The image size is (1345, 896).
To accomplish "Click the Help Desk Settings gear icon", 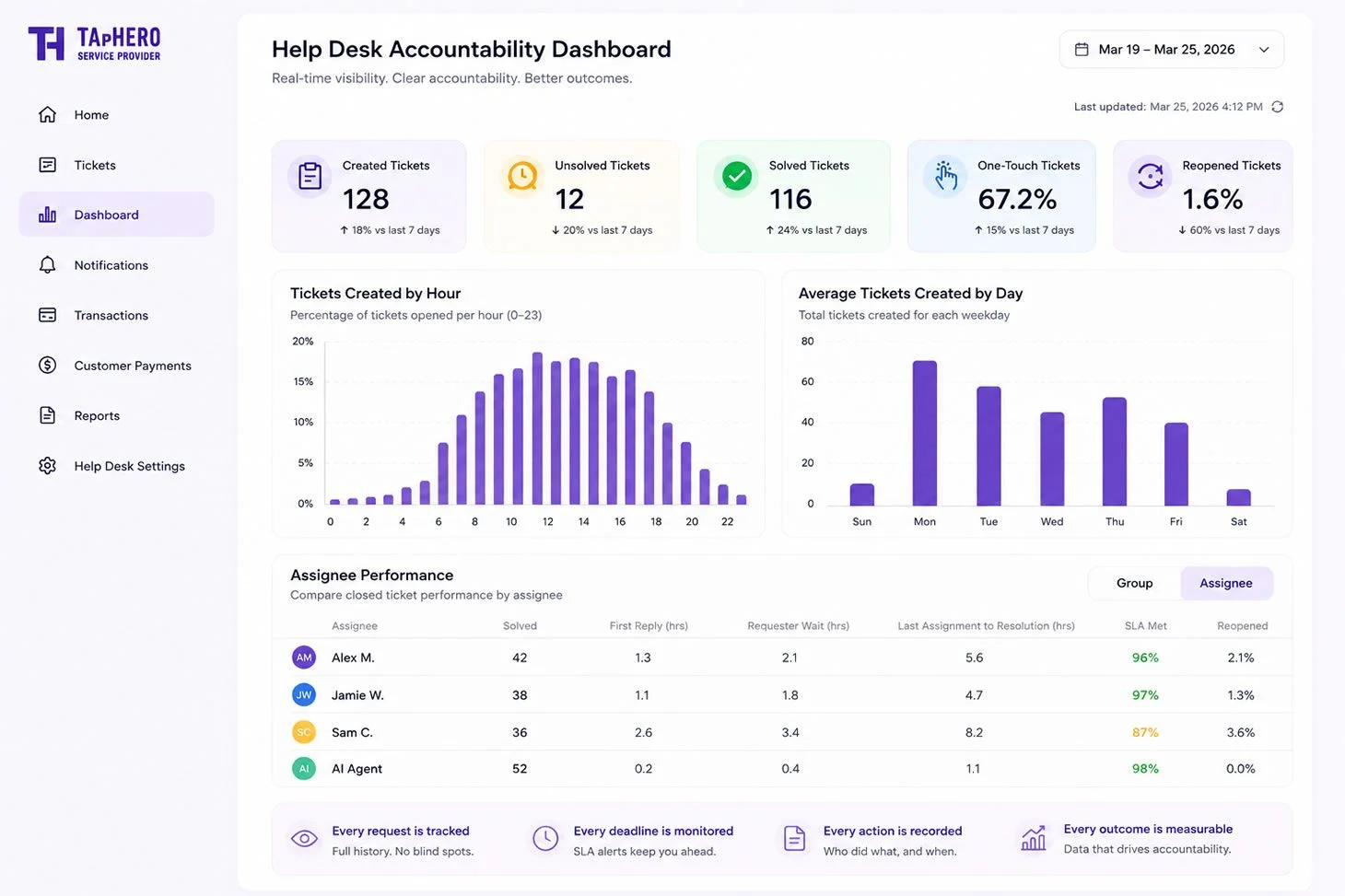I will 48,466.
